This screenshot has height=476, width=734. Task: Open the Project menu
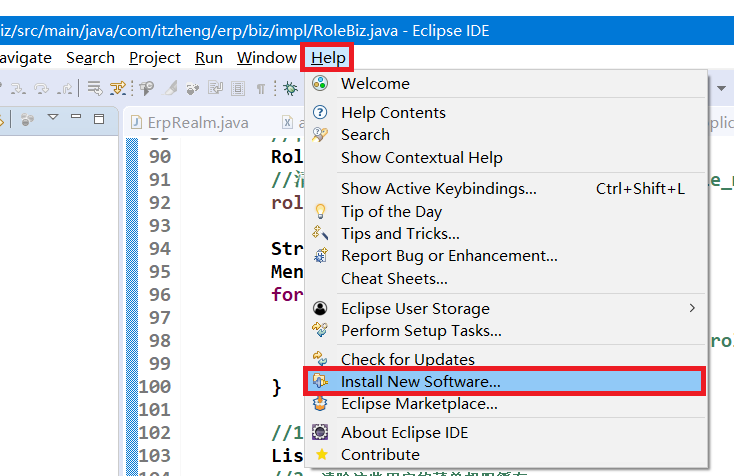tap(154, 58)
